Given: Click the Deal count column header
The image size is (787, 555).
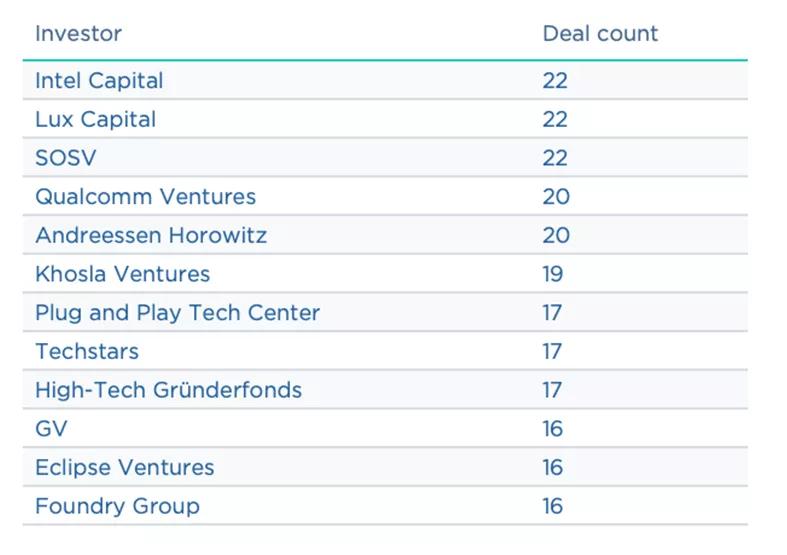Looking at the screenshot, I should click(600, 34).
